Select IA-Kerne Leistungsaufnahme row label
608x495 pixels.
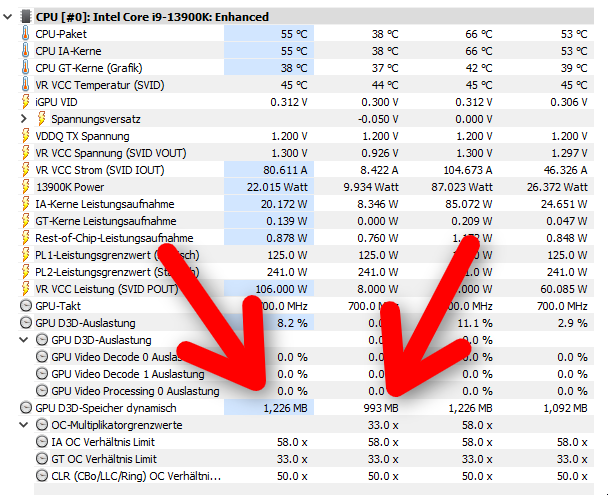pyautogui.click(x=105, y=204)
